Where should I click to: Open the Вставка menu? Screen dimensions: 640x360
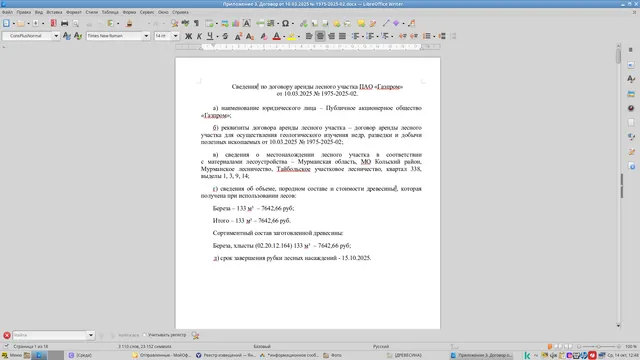(x=54, y=12)
